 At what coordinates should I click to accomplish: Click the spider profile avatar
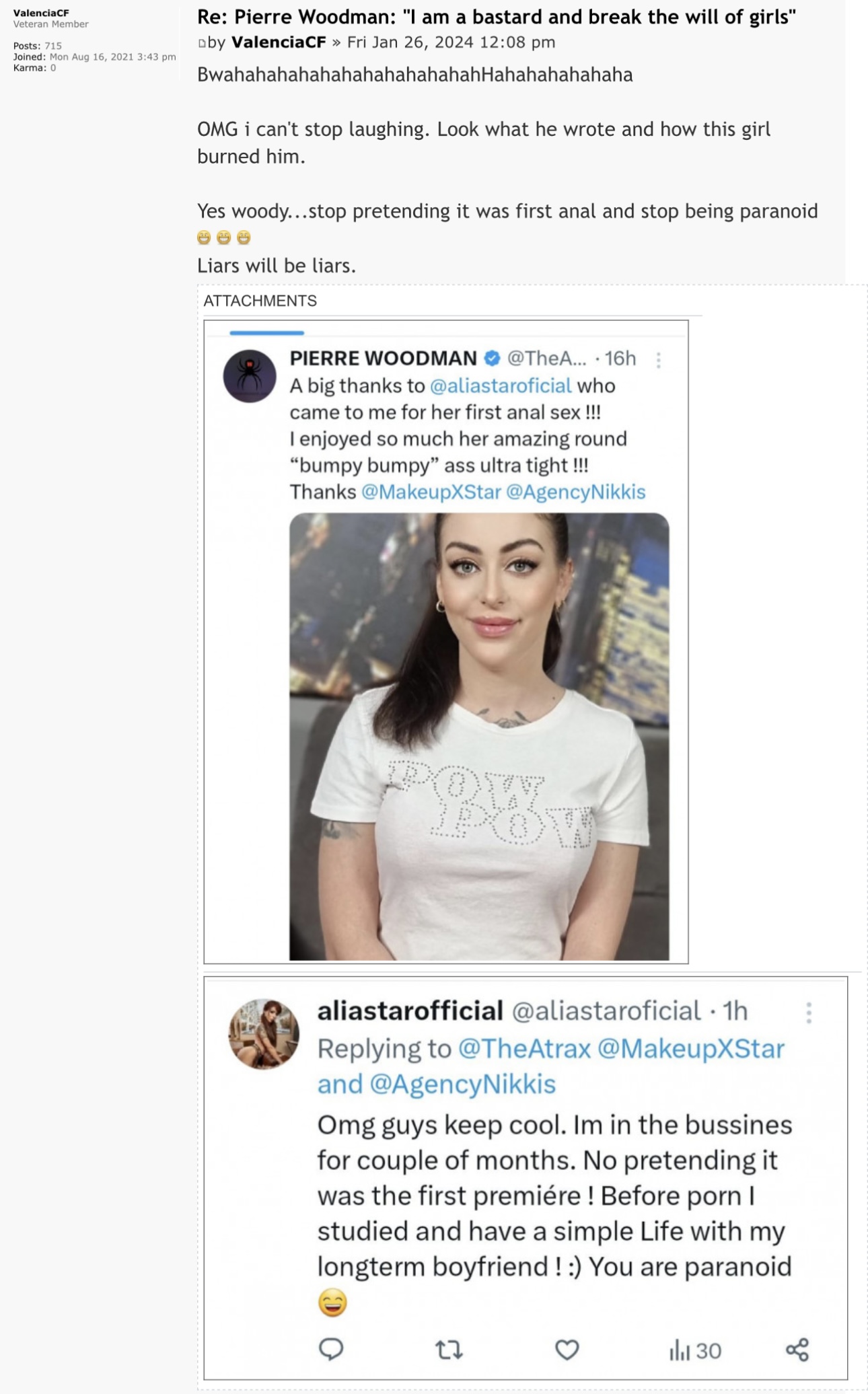pyautogui.click(x=250, y=375)
